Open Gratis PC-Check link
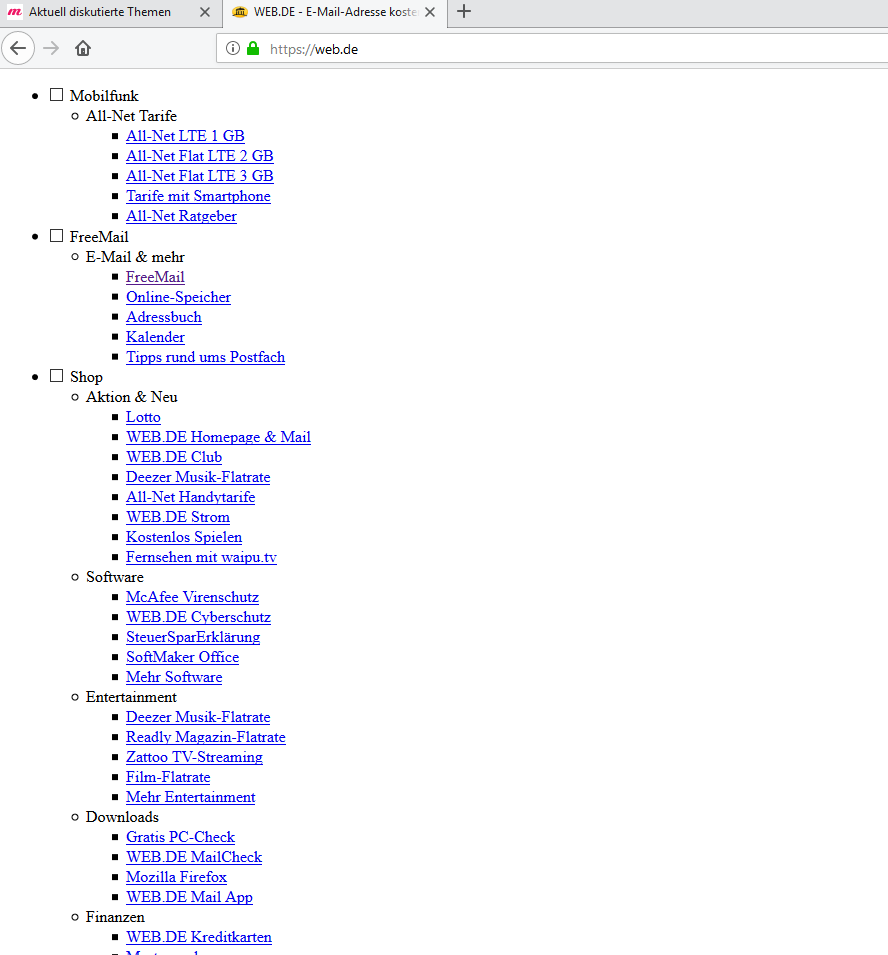Viewport: 888px width, 955px height. (180, 837)
